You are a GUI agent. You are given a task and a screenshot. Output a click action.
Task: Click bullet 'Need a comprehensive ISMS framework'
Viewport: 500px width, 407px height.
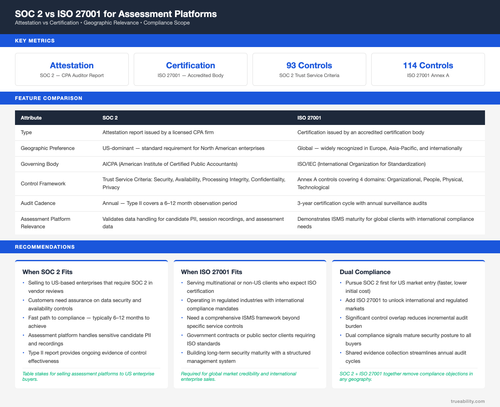(x=243, y=322)
